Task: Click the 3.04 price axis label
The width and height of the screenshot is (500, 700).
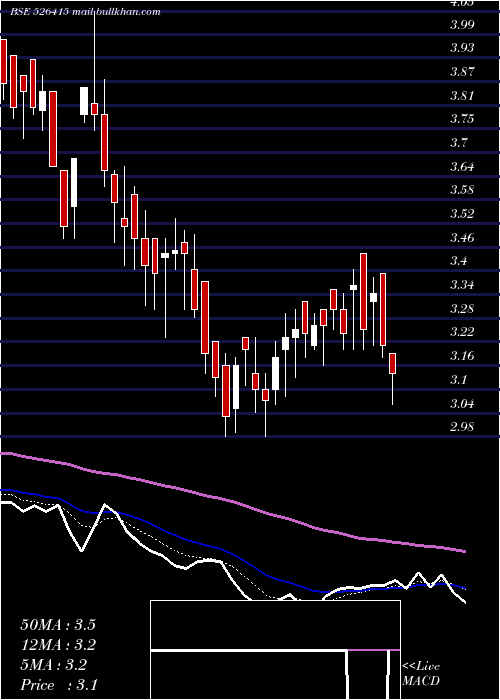Action: click(462, 404)
